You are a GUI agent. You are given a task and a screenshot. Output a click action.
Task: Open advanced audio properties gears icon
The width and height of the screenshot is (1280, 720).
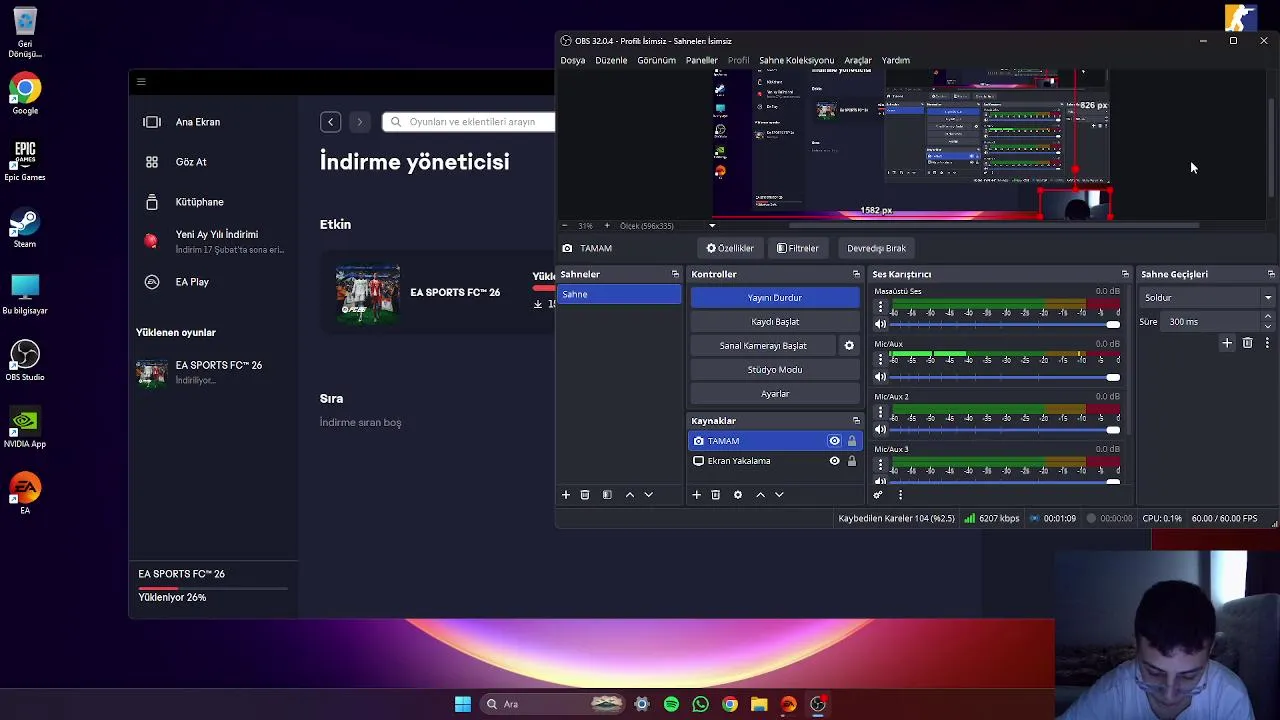pyautogui.click(x=879, y=495)
